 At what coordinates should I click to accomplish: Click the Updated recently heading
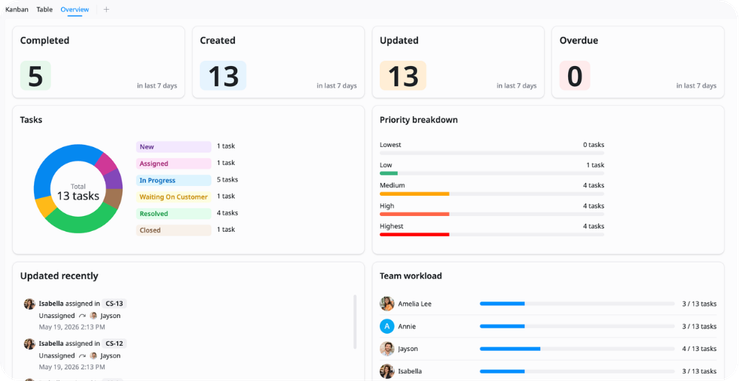[x=59, y=276]
